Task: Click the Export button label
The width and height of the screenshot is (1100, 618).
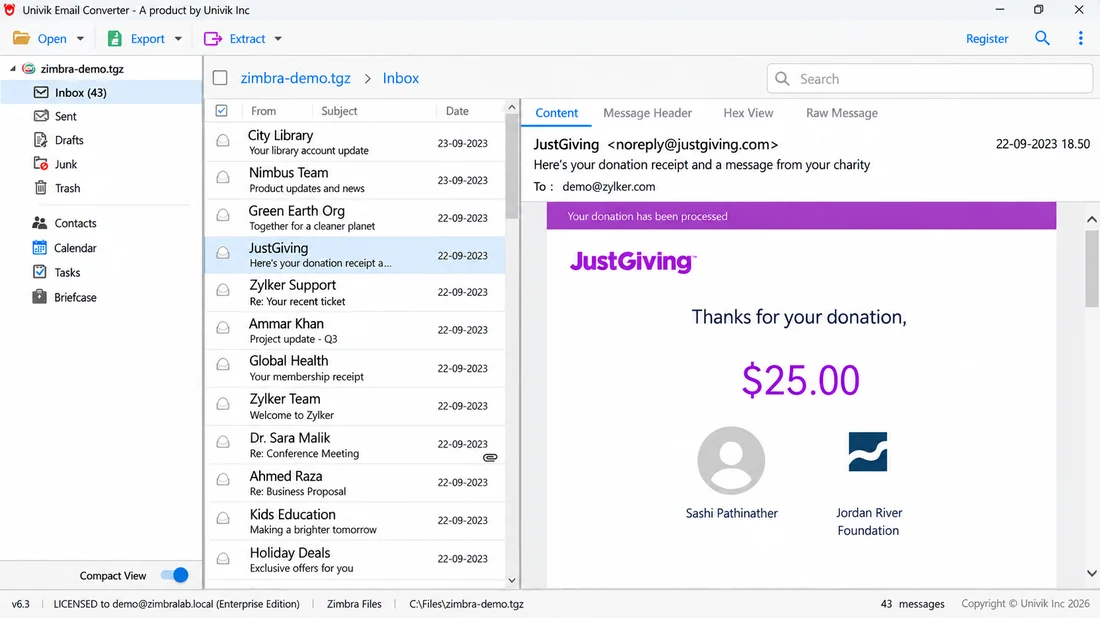Action: tap(147, 39)
